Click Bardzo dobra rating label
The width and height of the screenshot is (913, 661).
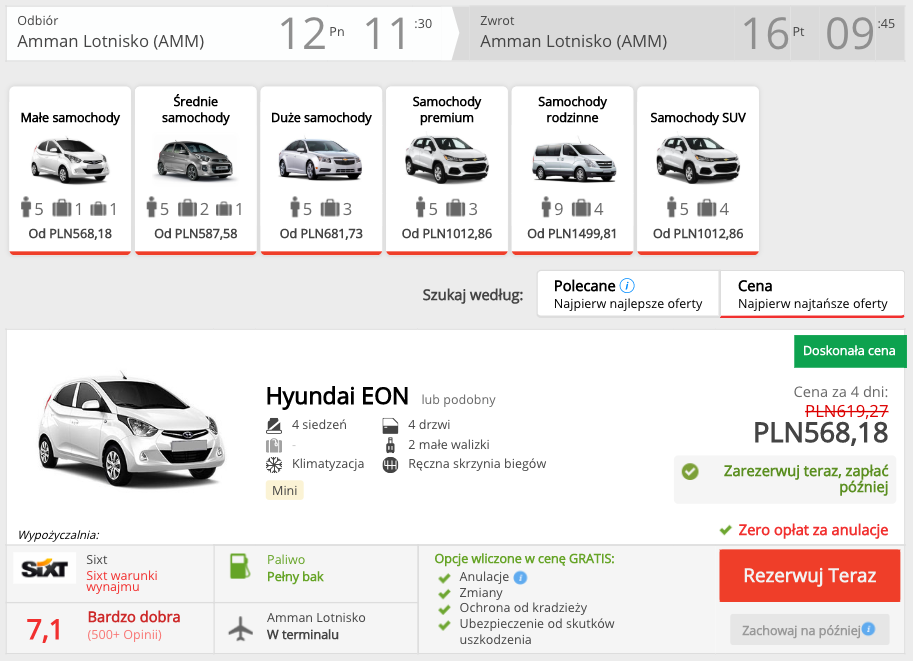pyautogui.click(x=134, y=617)
